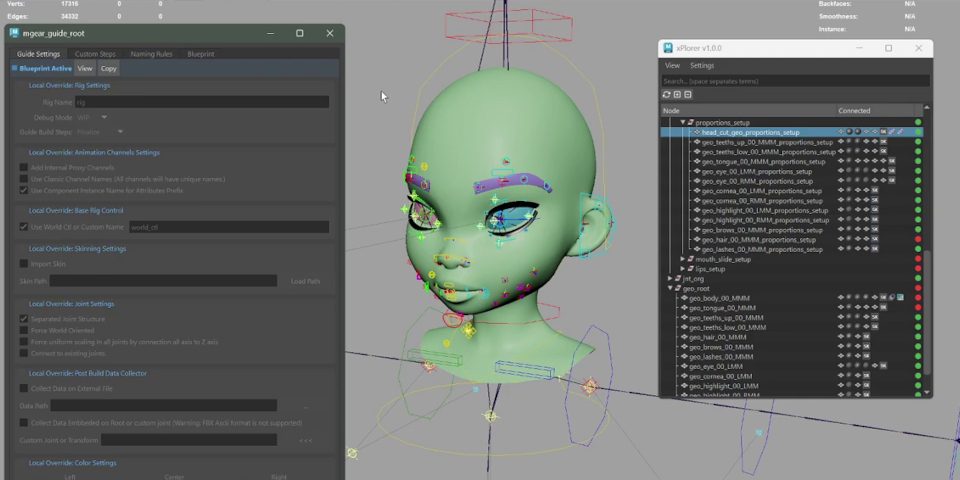
Task: Click the xPlorer refresh icon
Action: click(x=667, y=95)
